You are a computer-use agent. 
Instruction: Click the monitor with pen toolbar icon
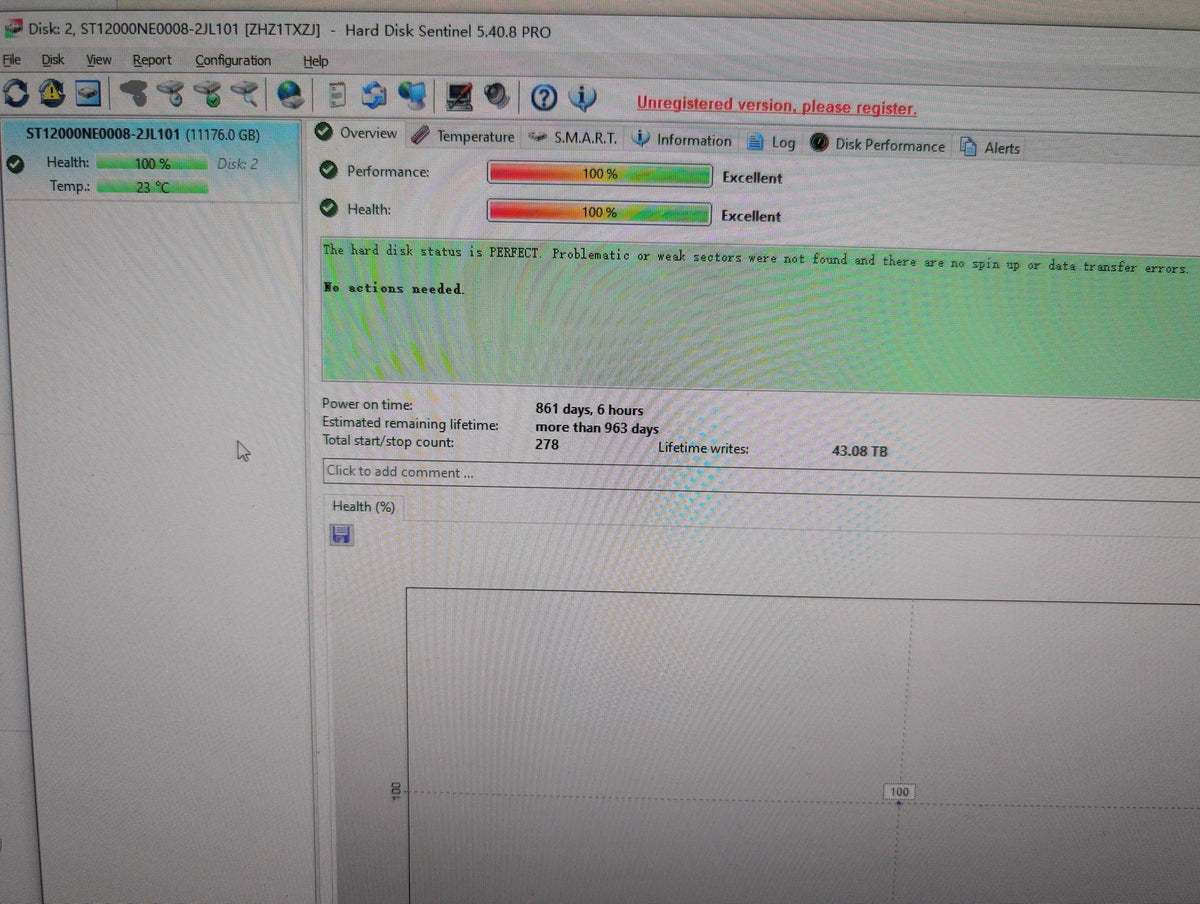[459, 96]
